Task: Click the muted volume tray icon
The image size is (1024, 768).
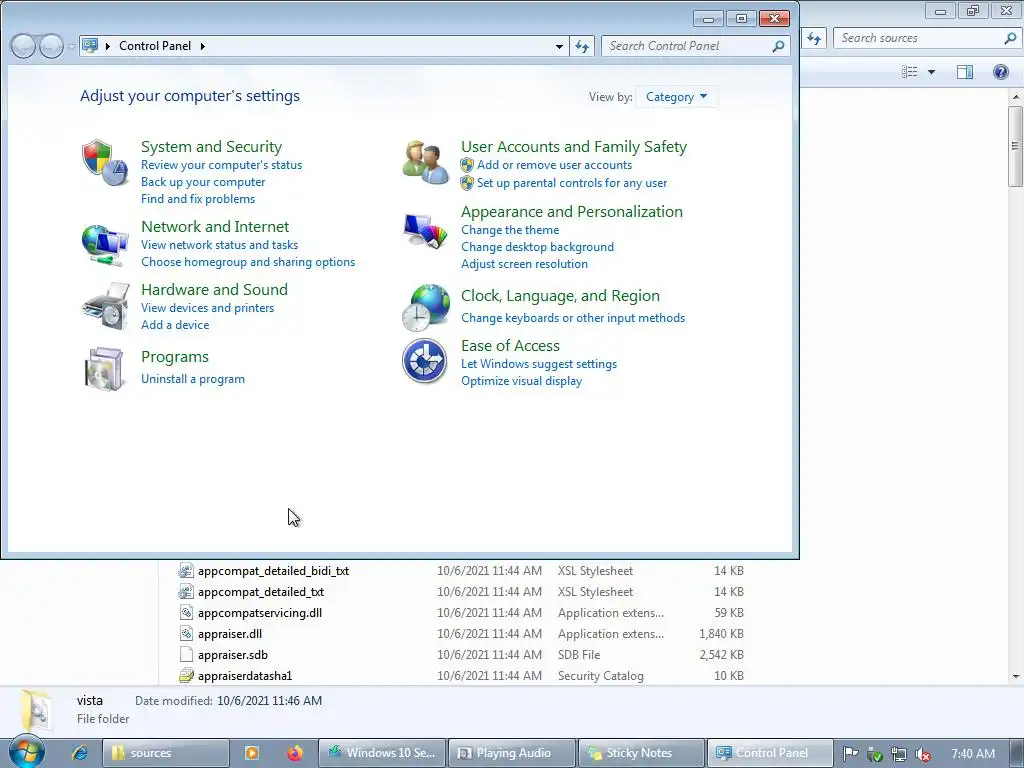Action: 922,754
